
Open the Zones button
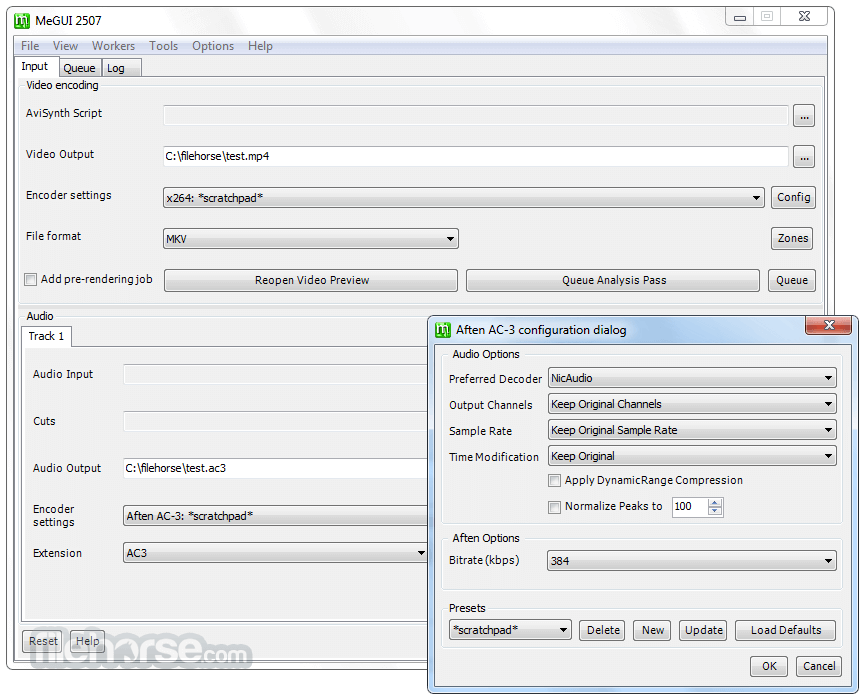[x=793, y=238]
